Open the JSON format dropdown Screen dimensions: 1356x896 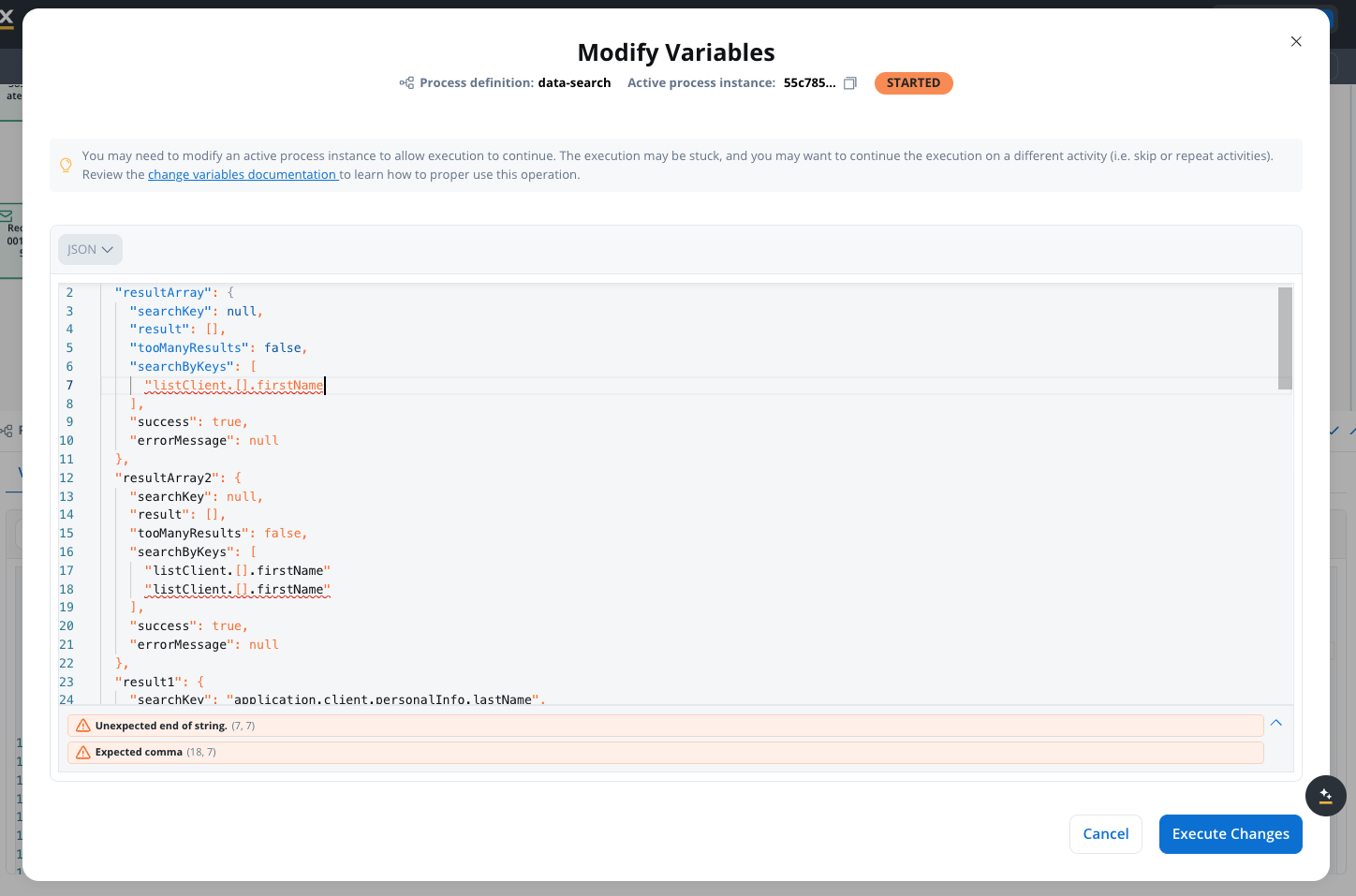pos(90,249)
